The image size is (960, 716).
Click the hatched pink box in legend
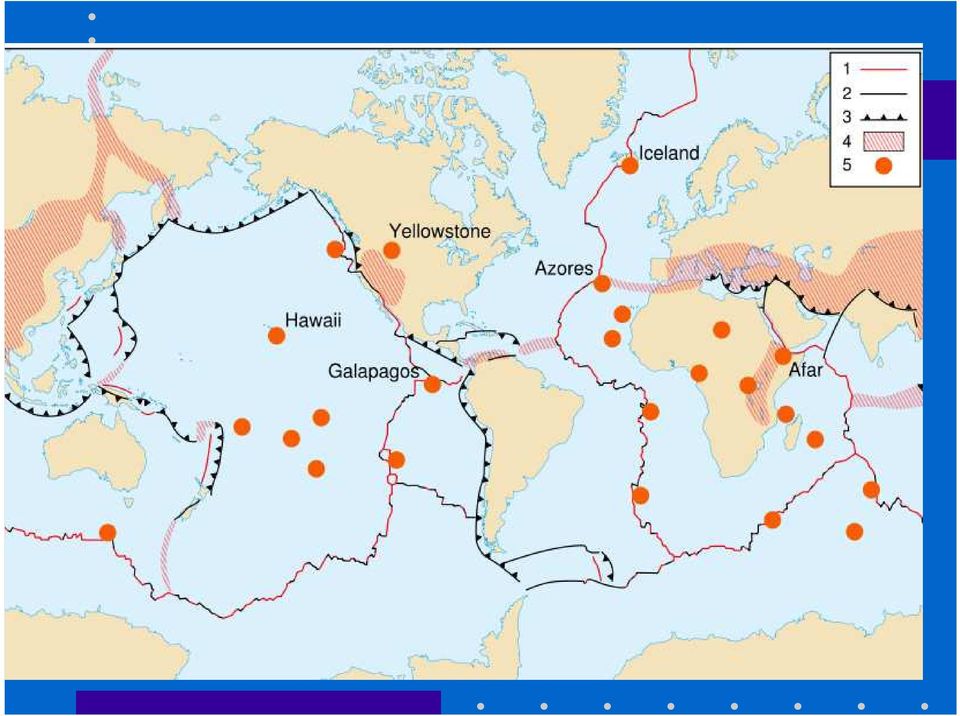pos(883,141)
